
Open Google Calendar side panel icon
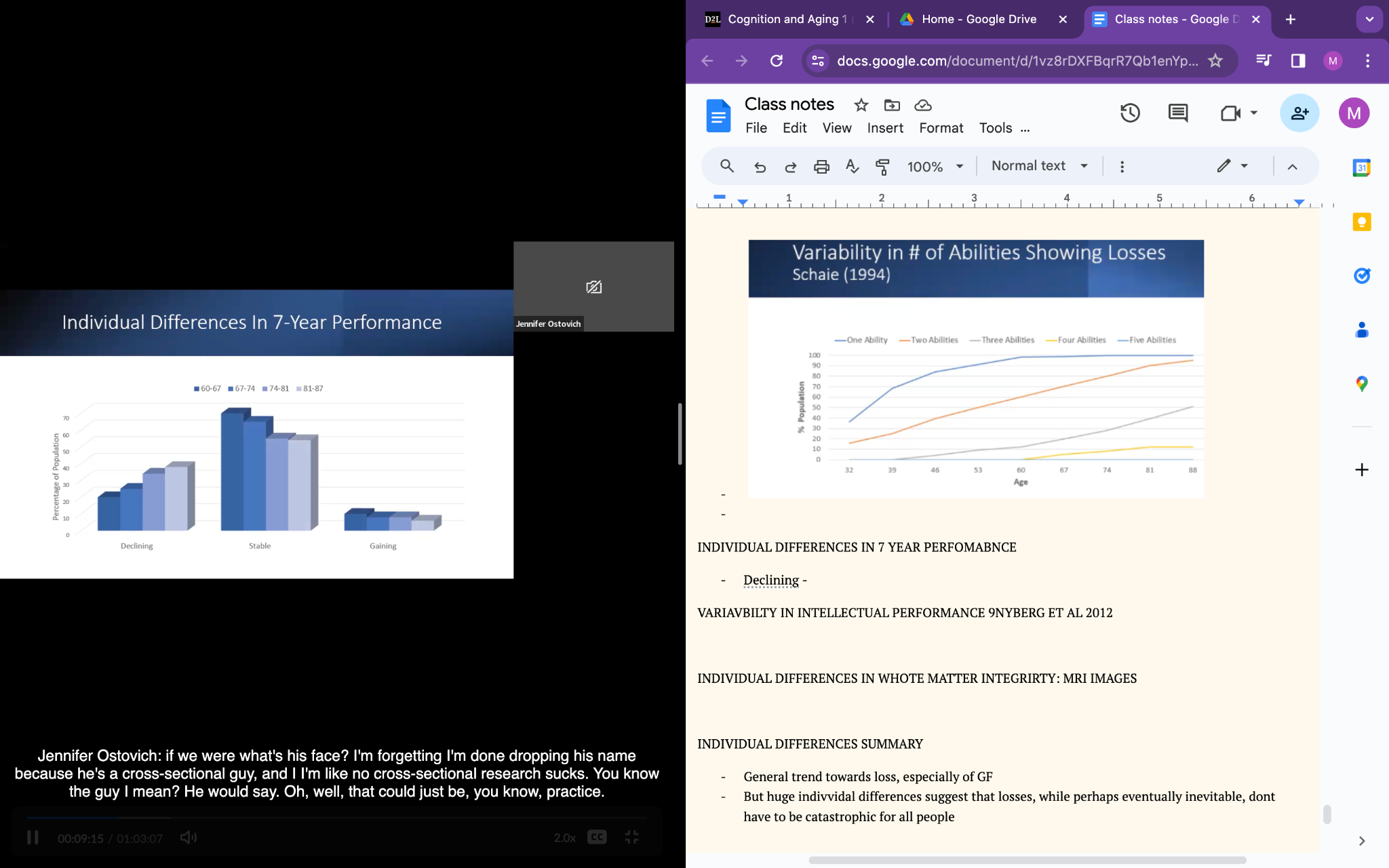click(x=1361, y=167)
